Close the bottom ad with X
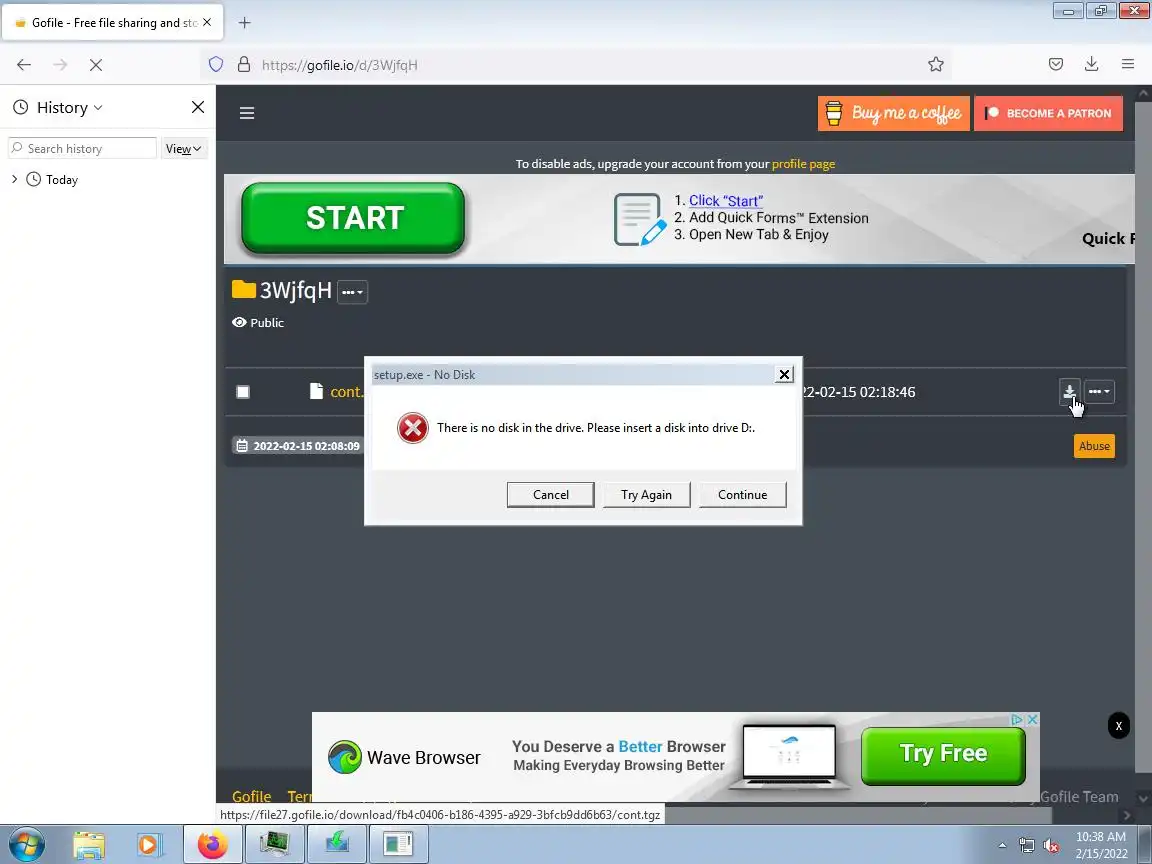Screen dimensions: 1152x864 tap(1118, 726)
